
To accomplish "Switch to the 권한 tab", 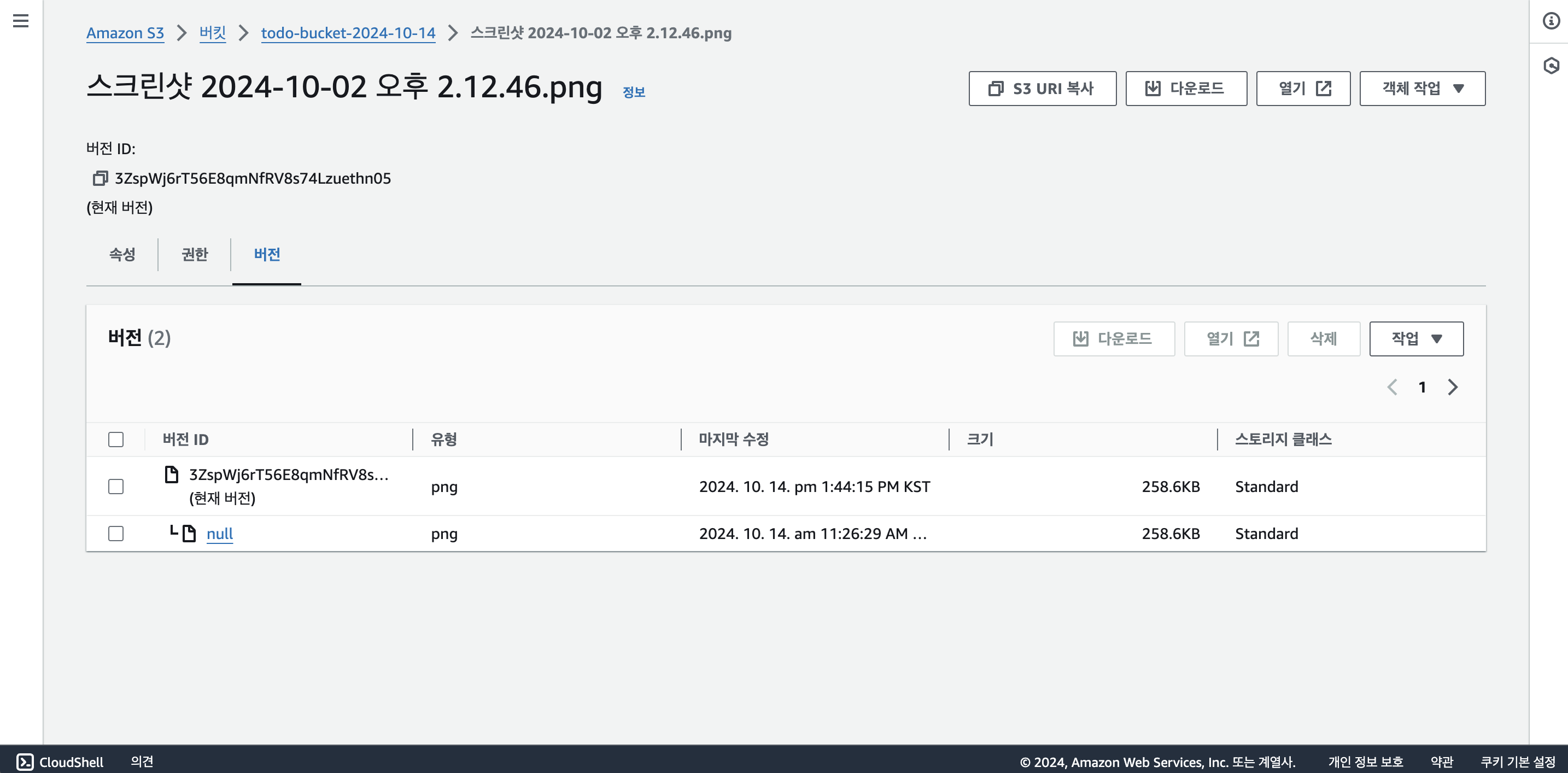I will pyautogui.click(x=195, y=254).
